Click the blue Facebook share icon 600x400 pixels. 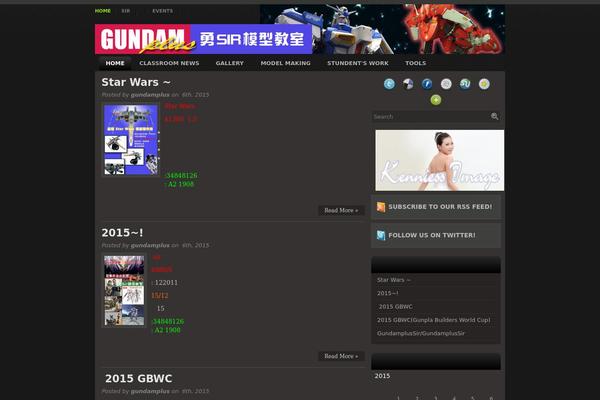coord(427,84)
